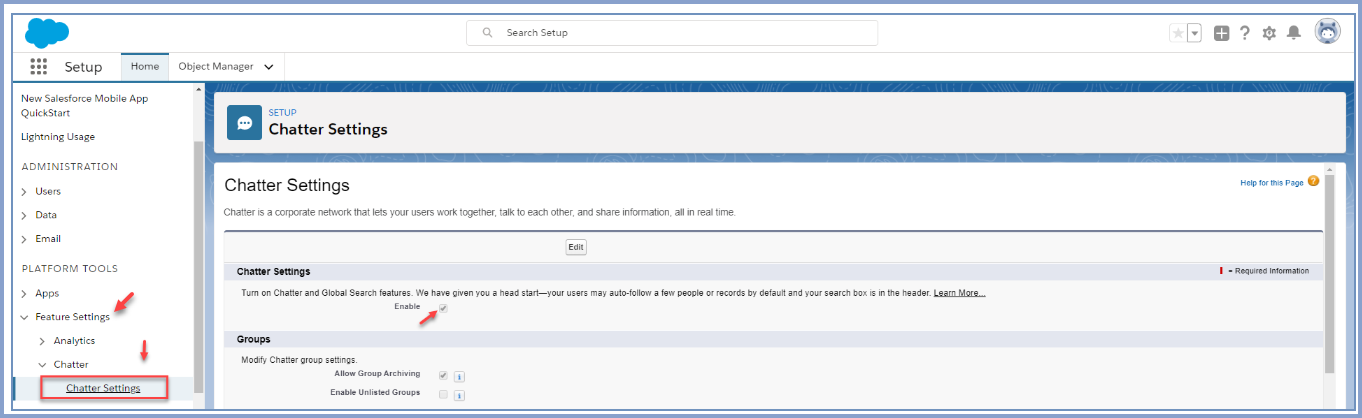Expand the Analytics chevron
The width and height of the screenshot is (1362, 418).
point(42,341)
